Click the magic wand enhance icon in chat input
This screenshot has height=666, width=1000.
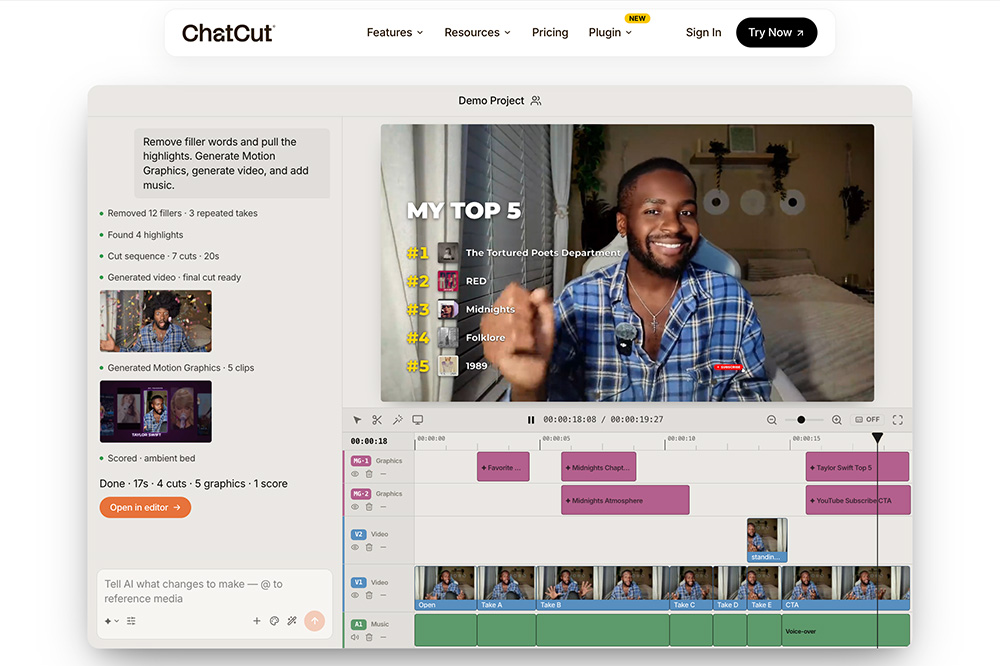point(292,621)
